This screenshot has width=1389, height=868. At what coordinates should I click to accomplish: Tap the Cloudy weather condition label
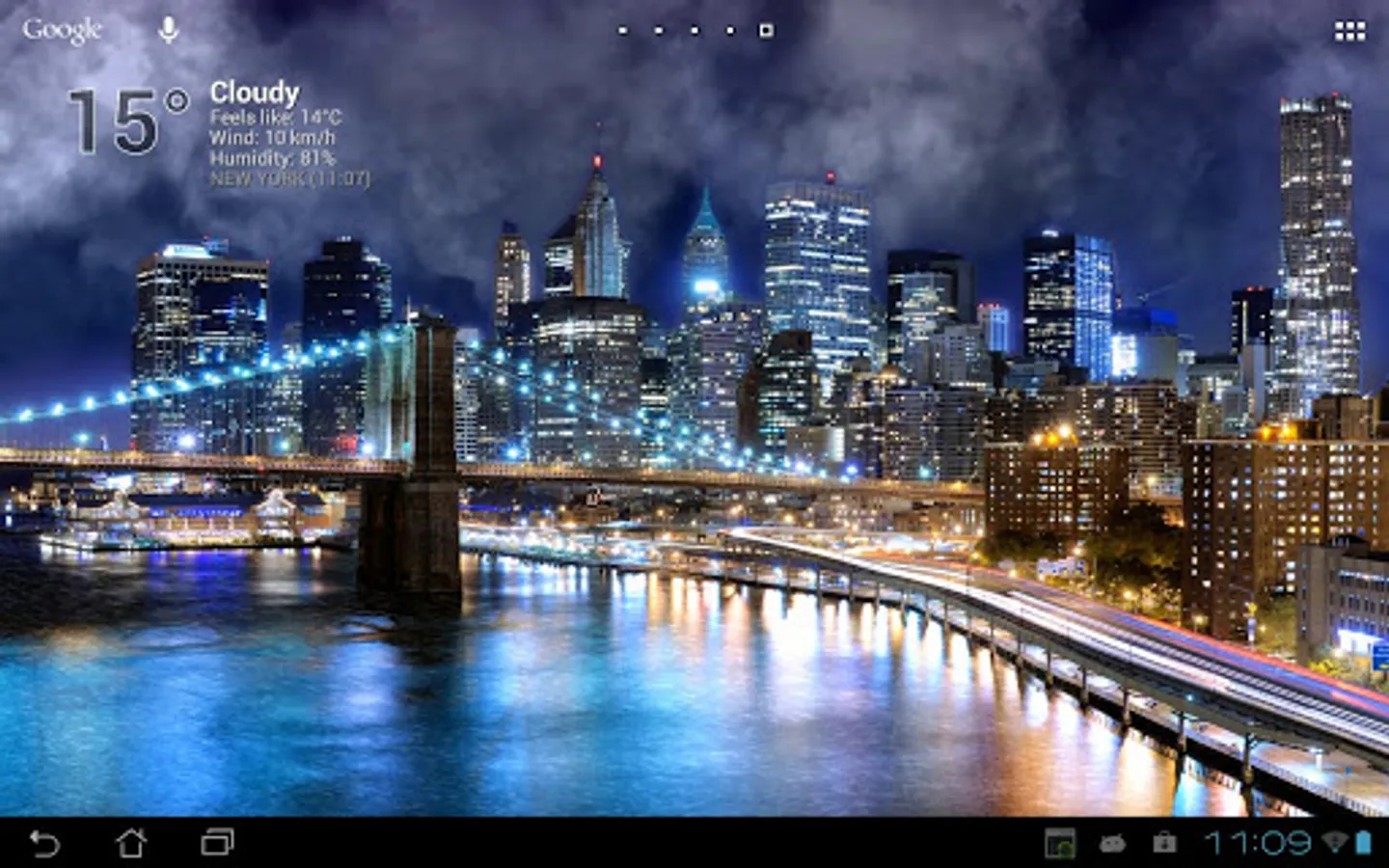coord(255,93)
